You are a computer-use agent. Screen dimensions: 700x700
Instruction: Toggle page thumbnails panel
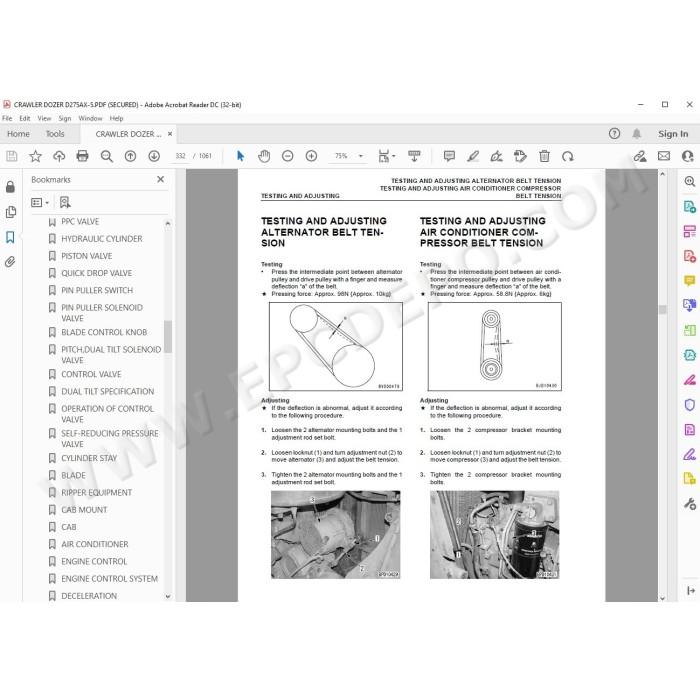click(x=10, y=212)
